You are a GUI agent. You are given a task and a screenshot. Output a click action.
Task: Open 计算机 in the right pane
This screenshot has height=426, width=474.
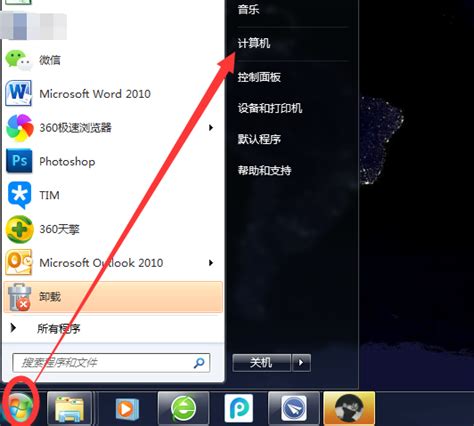coord(254,43)
